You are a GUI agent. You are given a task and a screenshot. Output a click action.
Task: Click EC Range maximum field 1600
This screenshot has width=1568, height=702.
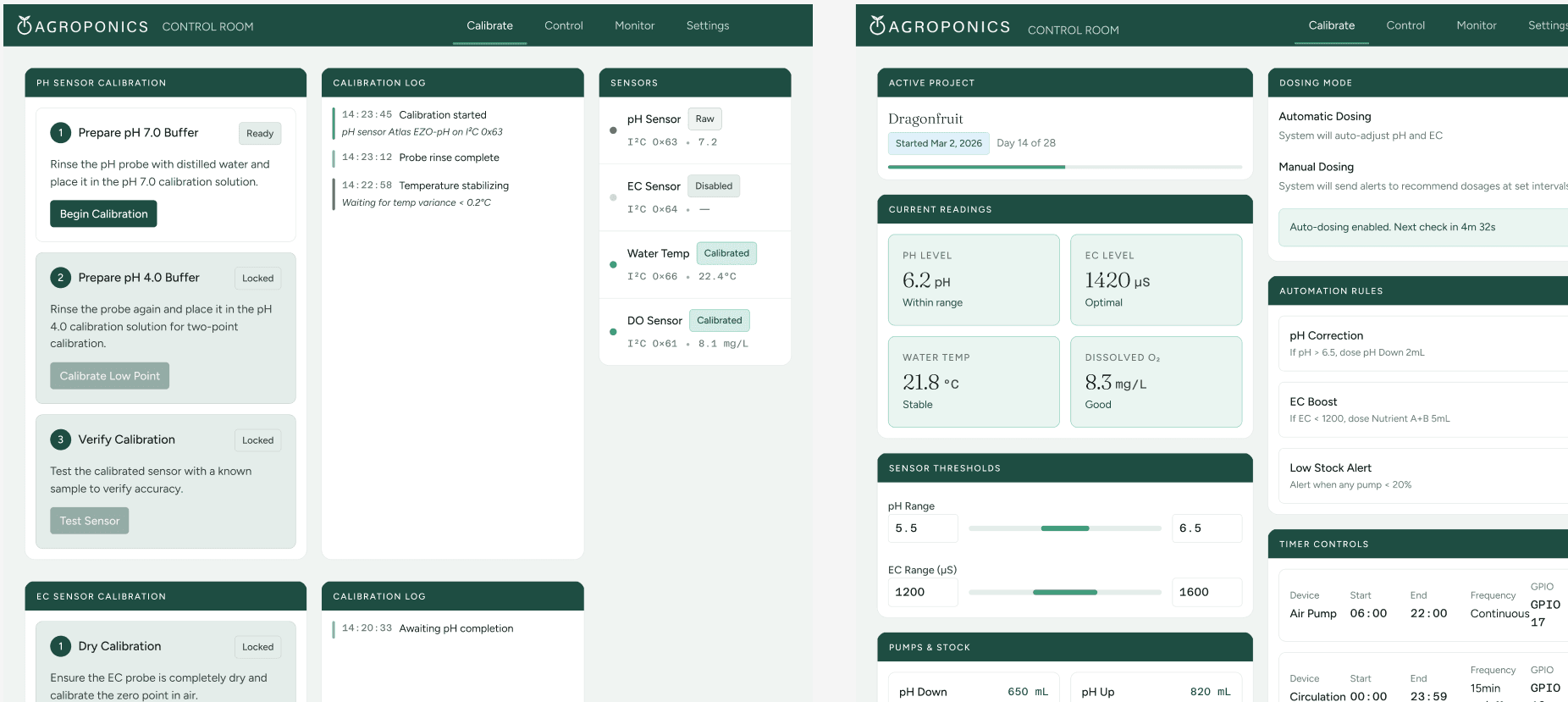pyautogui.click(x=1207, y=592)
